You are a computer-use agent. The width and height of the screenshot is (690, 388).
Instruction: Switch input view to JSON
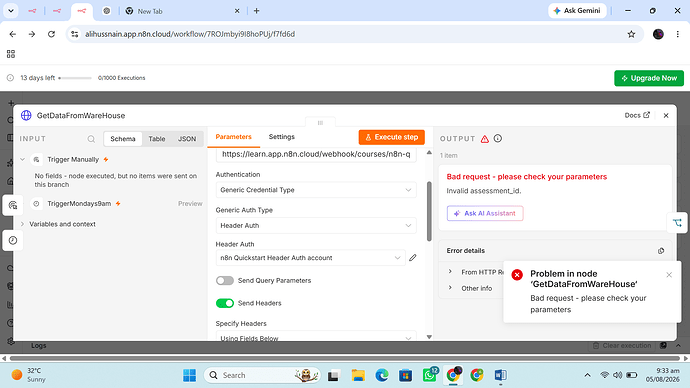187,139
